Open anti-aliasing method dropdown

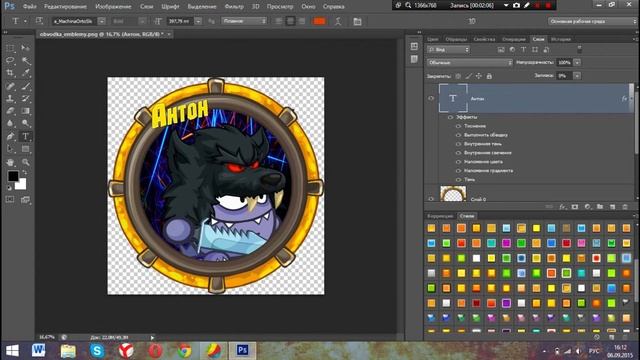click(244, 21)
